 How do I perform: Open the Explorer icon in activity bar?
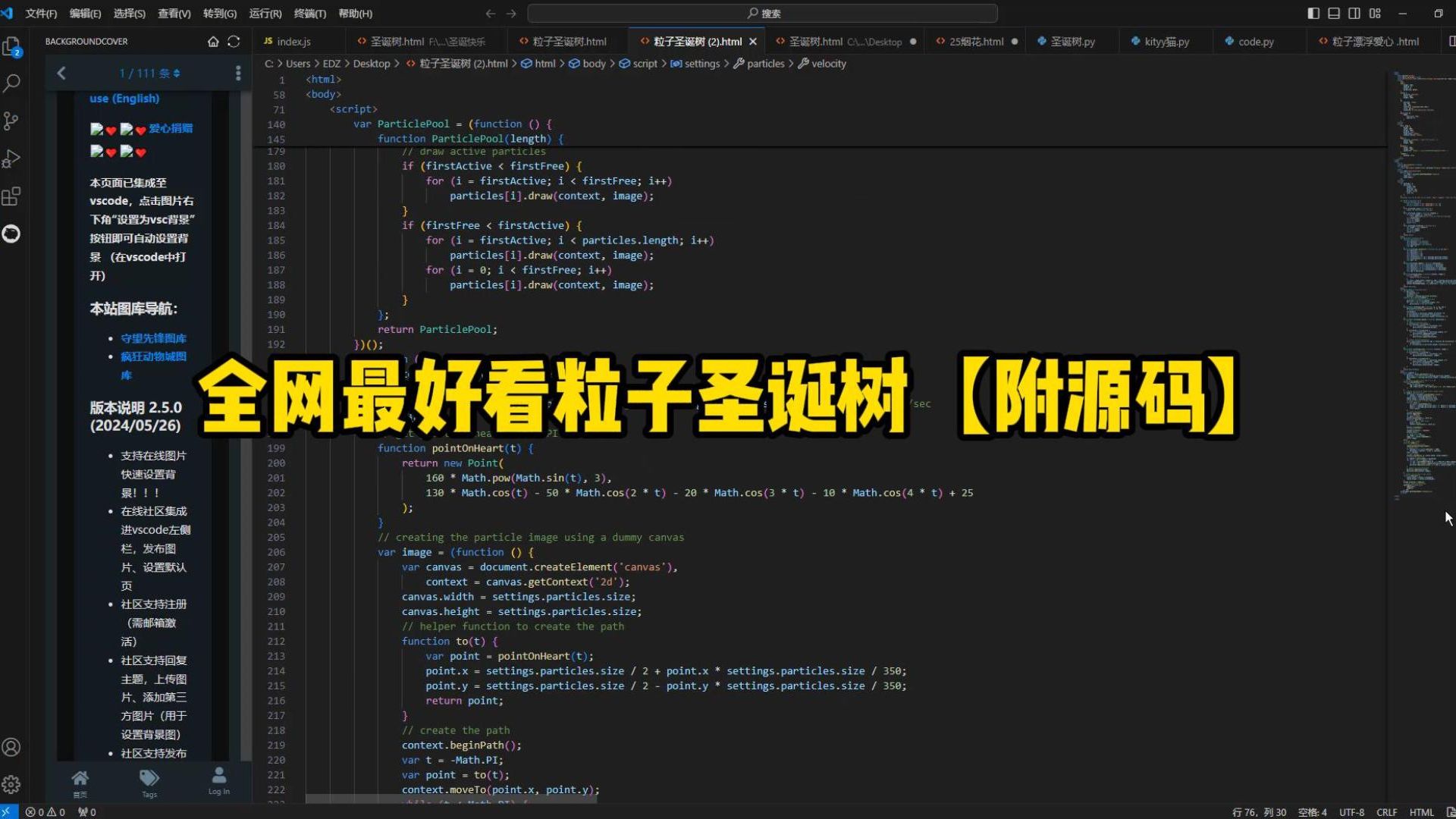[x=11, y=46]
